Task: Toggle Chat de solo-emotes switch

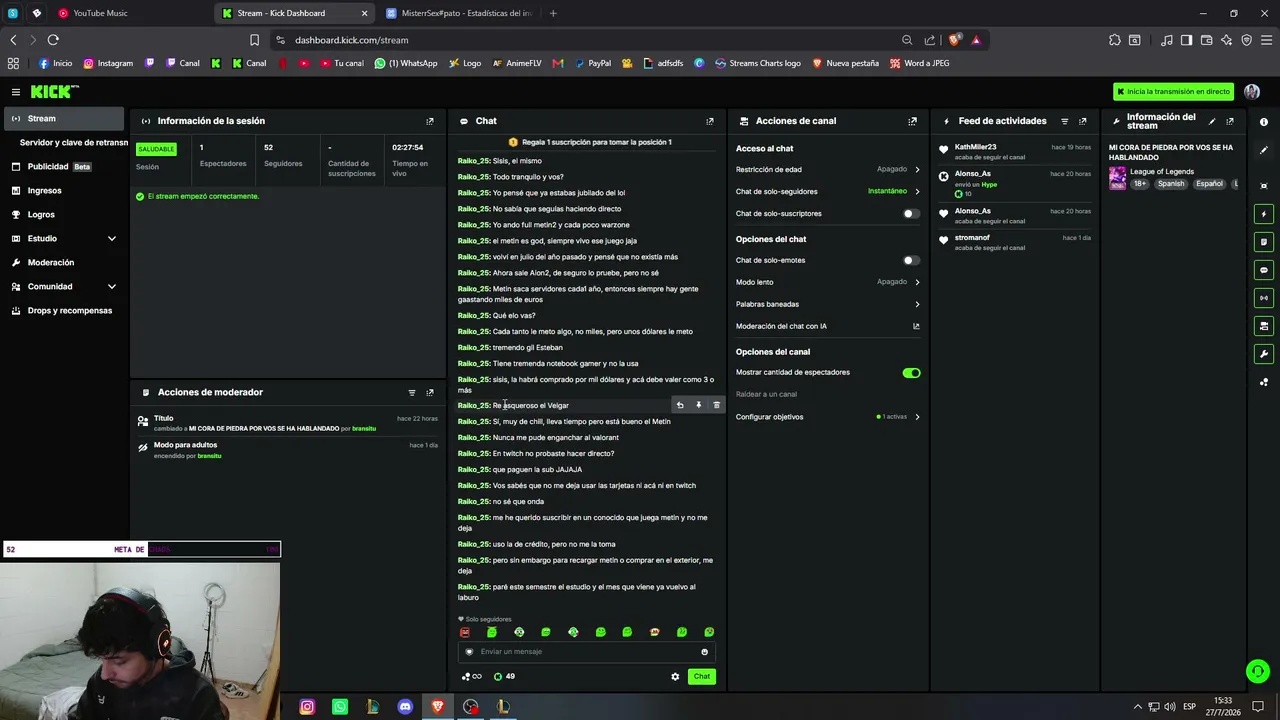Action: [x=911, y=261]
